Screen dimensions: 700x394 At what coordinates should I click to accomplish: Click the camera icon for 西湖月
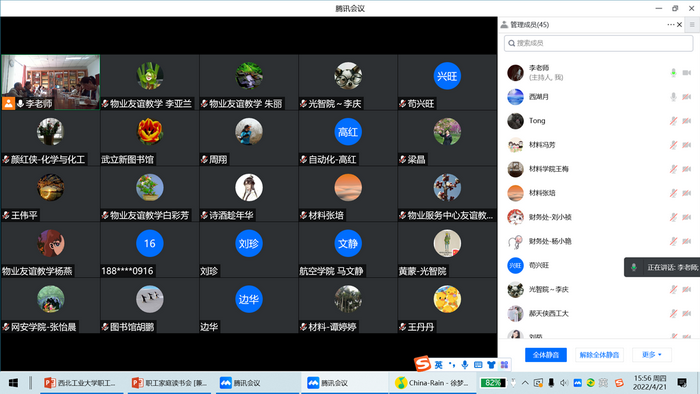687,96
